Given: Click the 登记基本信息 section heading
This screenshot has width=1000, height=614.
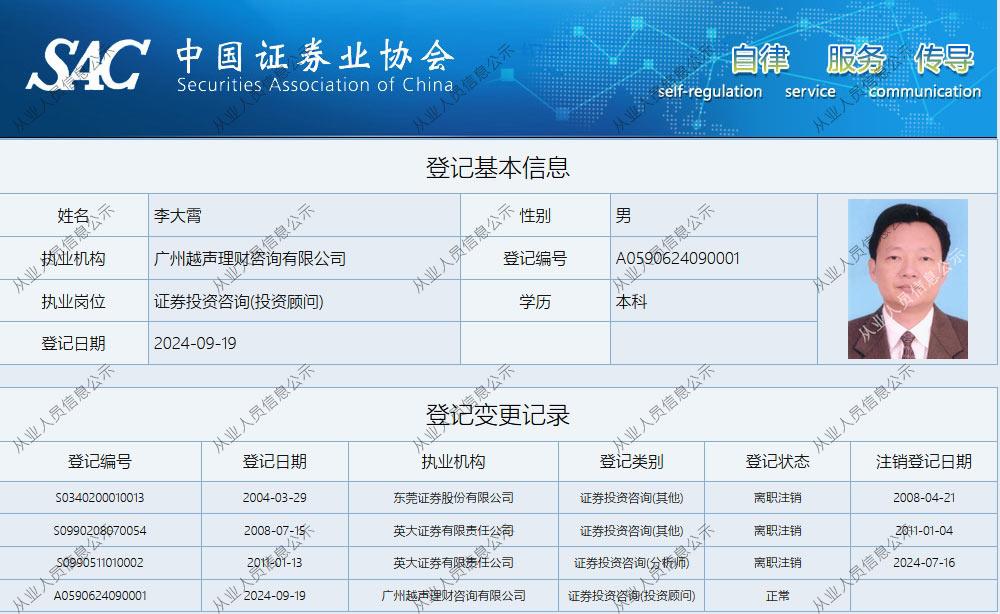Looking at the screenshot, I should pyautogui.click(x=497, y=168).
